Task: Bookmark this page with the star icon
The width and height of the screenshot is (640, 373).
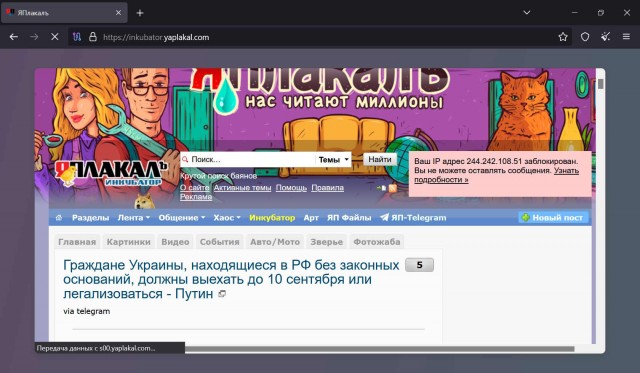Action: click(563, 37)
